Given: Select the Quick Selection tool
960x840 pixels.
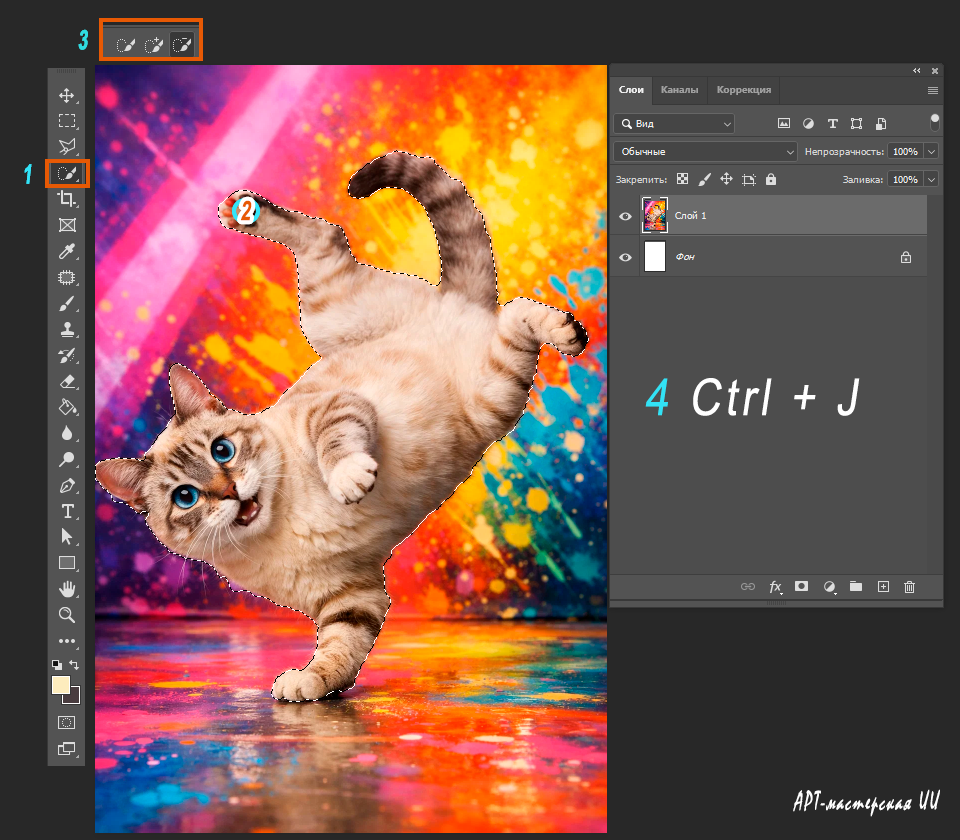Looking at the screenshot, I should tap(67, 173).
